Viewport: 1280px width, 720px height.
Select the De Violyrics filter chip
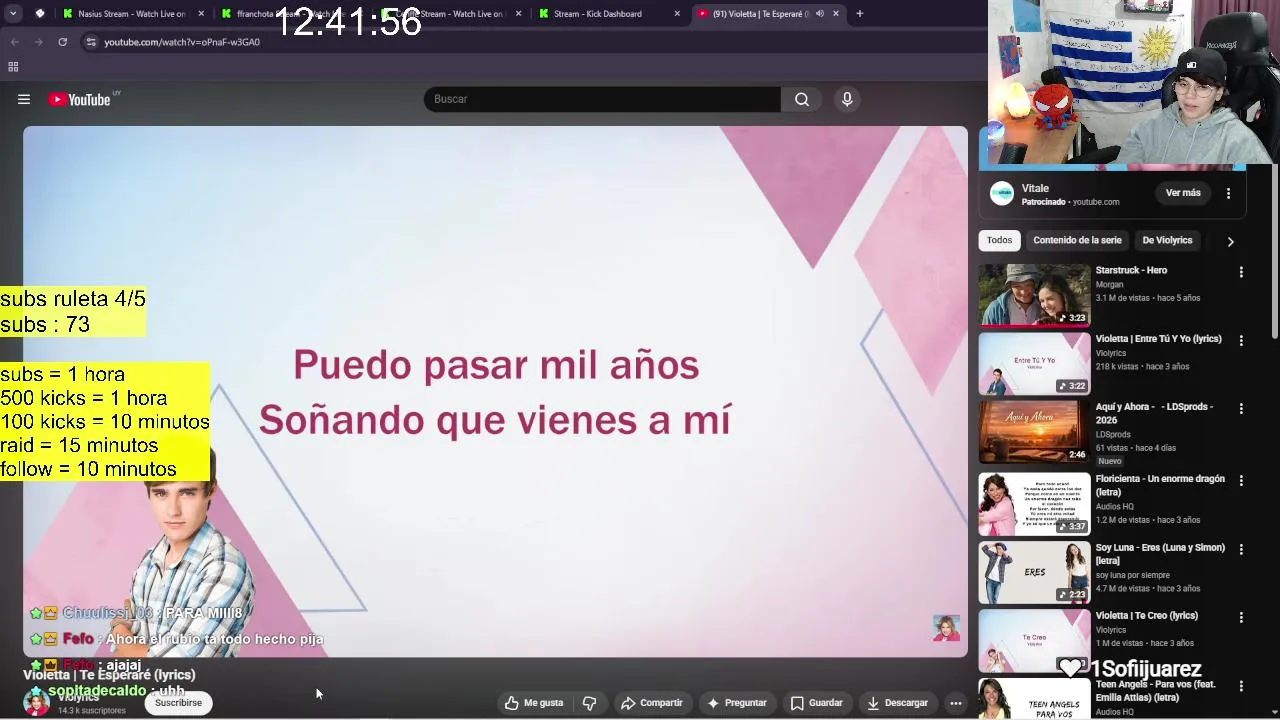1167,240
